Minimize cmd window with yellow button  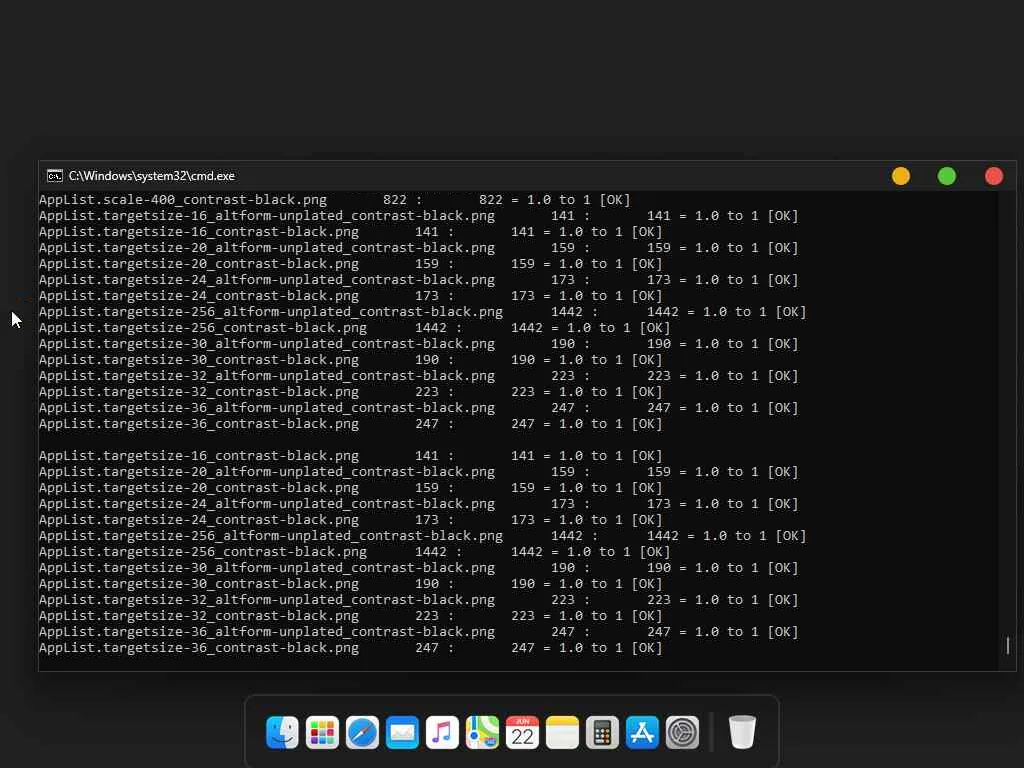901,176
